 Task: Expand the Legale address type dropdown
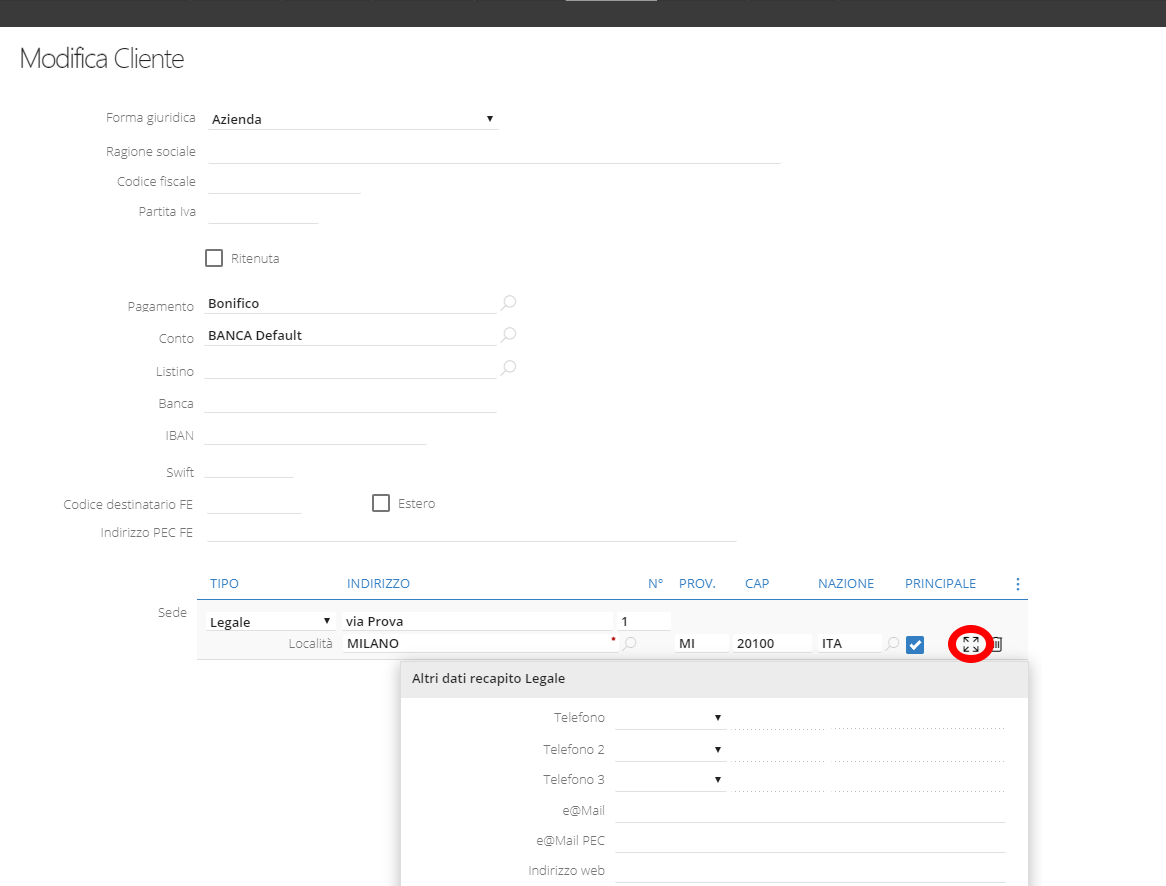click(x=270, y=622)
